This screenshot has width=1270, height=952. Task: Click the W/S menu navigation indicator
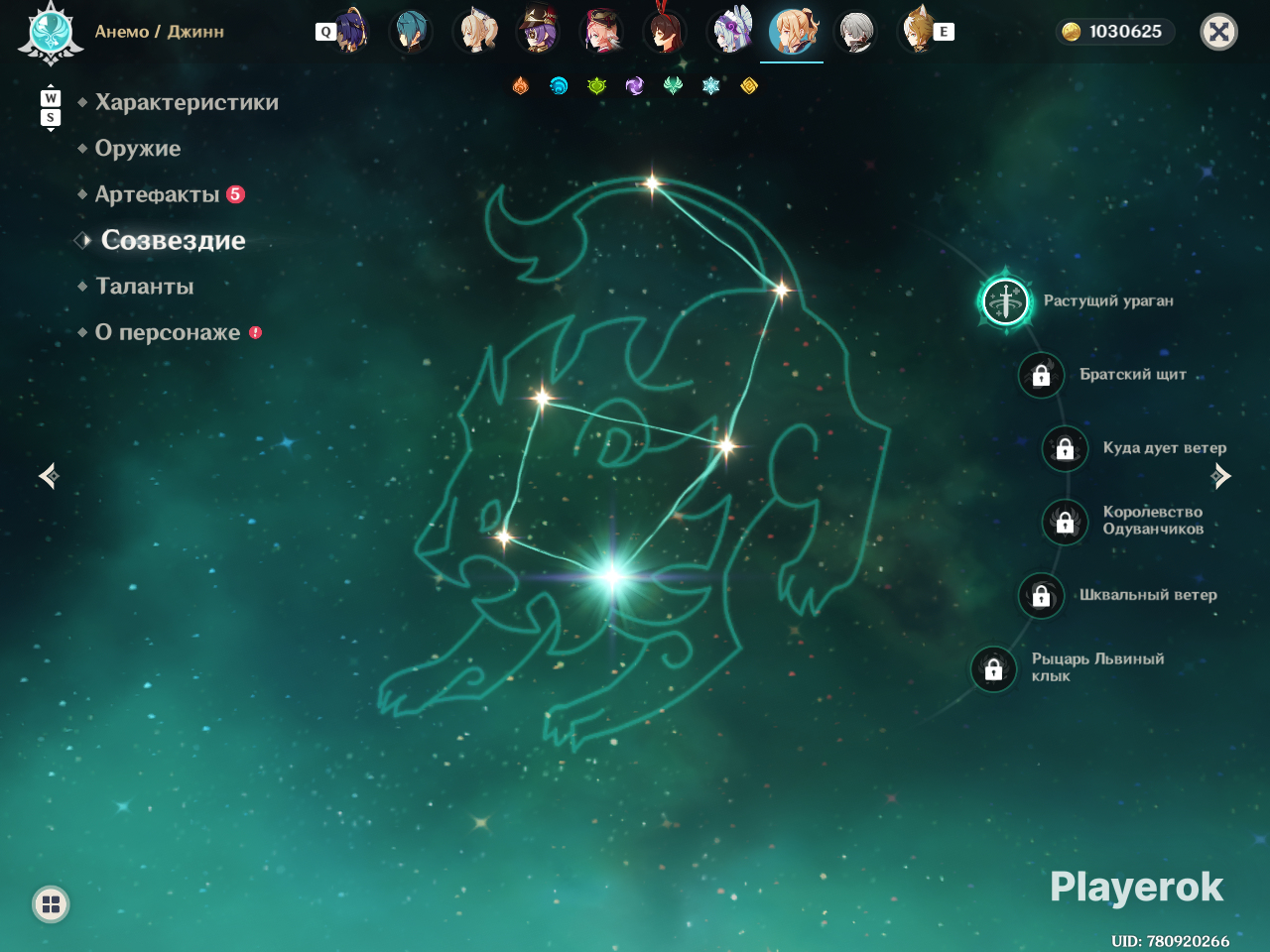point(51,108)
